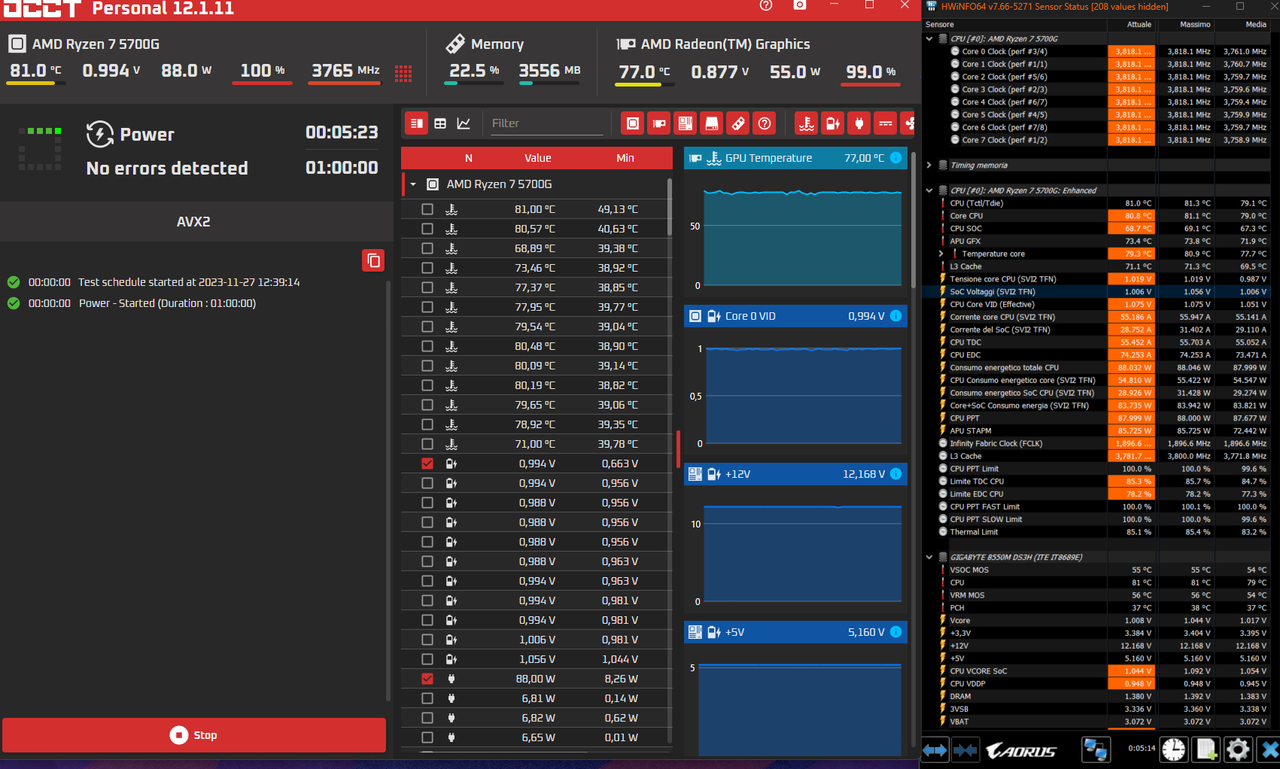This screenshot has height=769, width=1280.
Task: Click the Sensore column header in HWiNFO
Action: pyautogui.click(x=940, y=24)
